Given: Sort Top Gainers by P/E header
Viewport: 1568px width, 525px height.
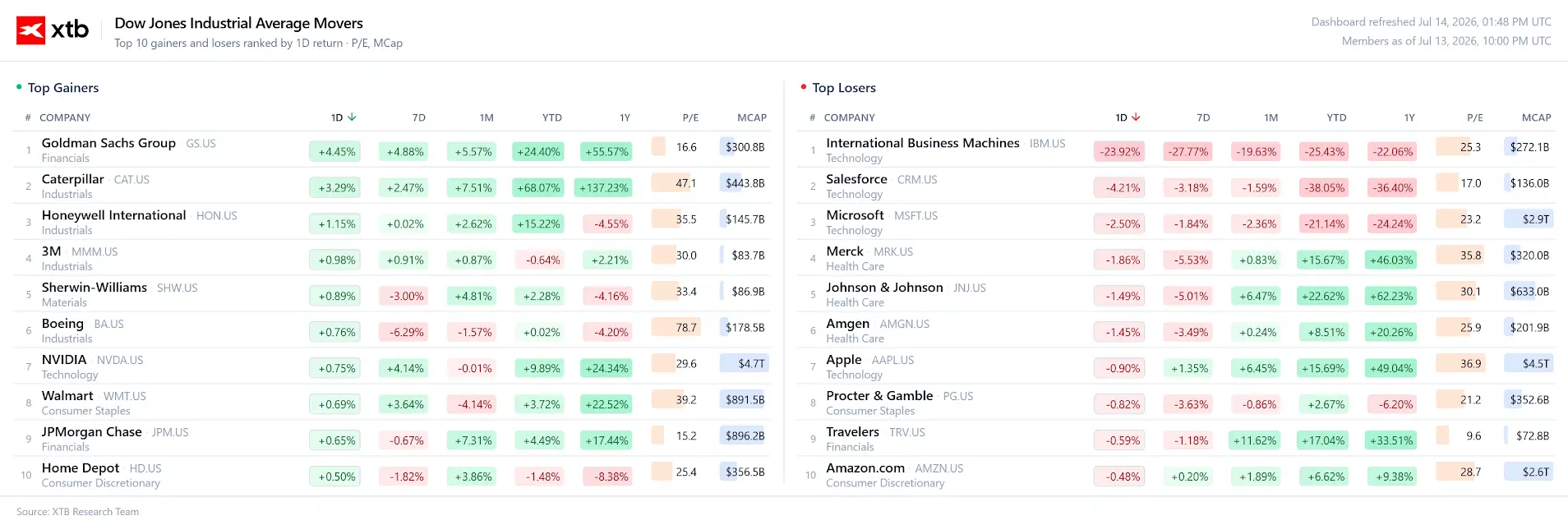Looking at the screenshot, I should tap(690, 117).
